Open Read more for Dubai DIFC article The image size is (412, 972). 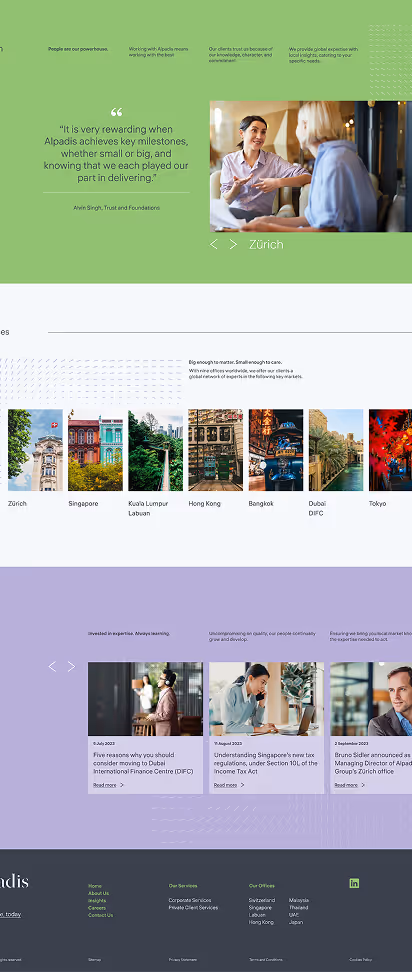pos(105,785)
